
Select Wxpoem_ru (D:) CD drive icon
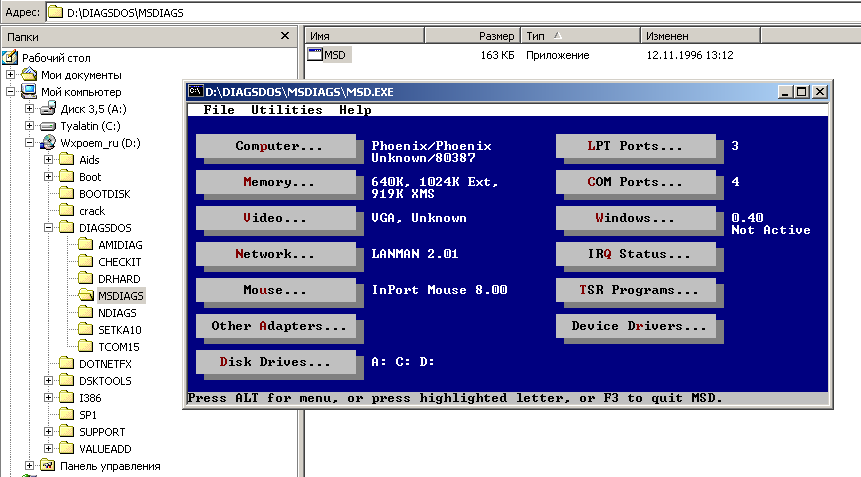pos(48,143)
